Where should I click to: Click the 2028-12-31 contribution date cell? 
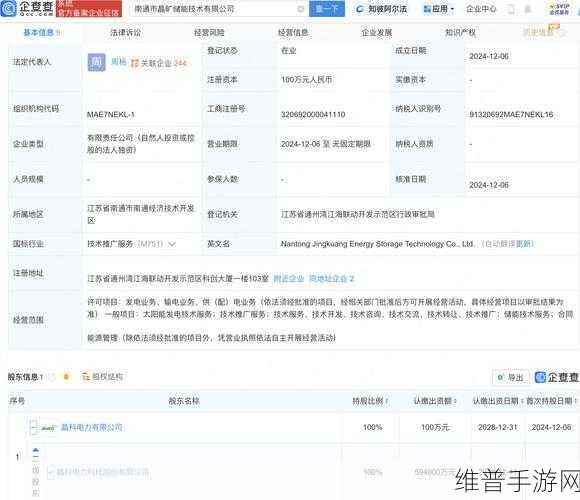(498, 428)
